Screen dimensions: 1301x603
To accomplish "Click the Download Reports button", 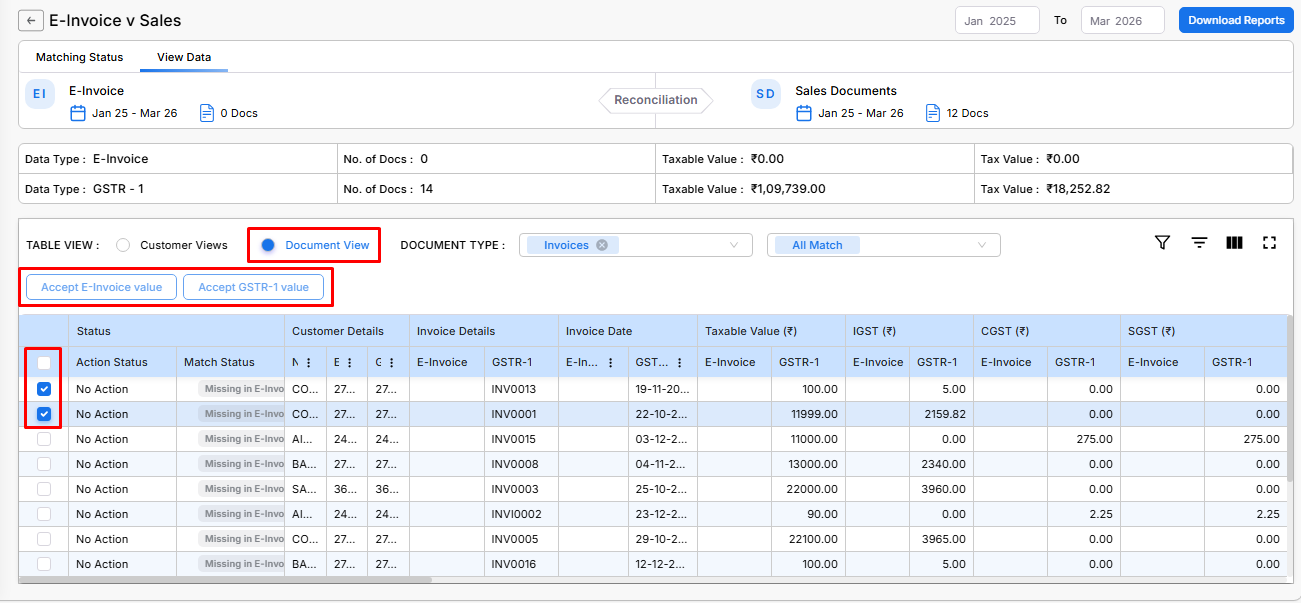I will pyautogui.click(x=1236, y=20).
